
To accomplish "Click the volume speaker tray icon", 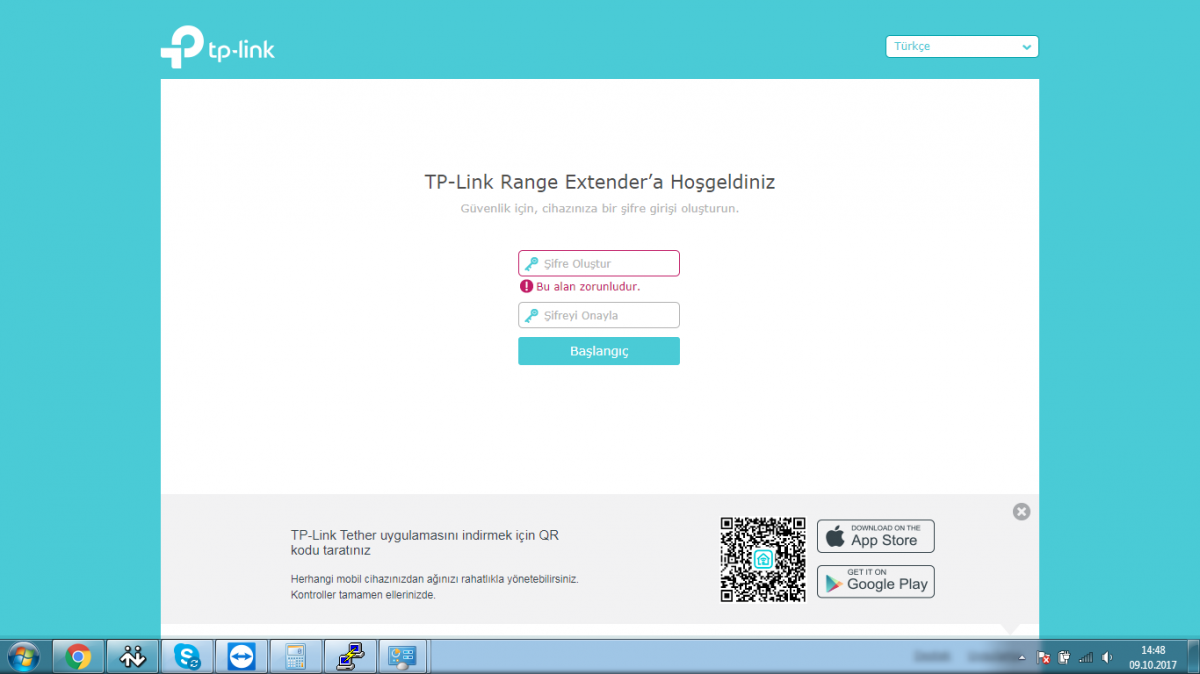I will click(x=1107, y=658).
